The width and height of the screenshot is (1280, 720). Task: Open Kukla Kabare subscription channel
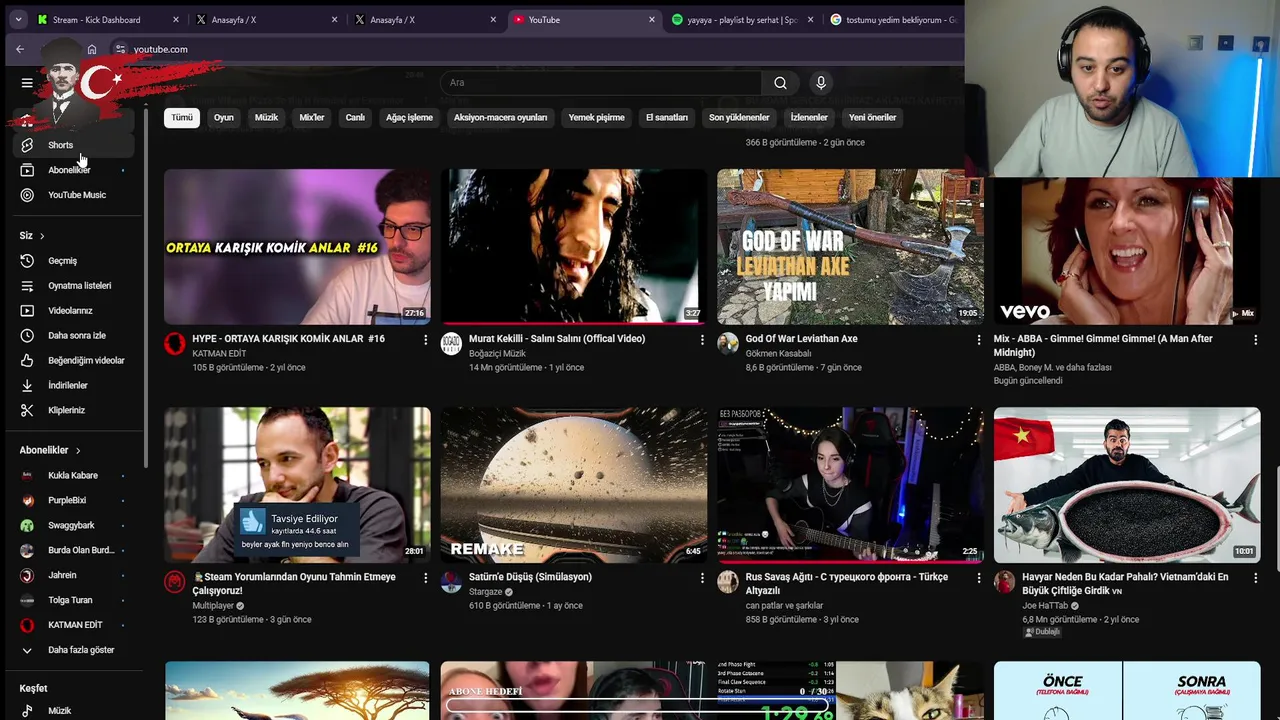pos(72,476)
